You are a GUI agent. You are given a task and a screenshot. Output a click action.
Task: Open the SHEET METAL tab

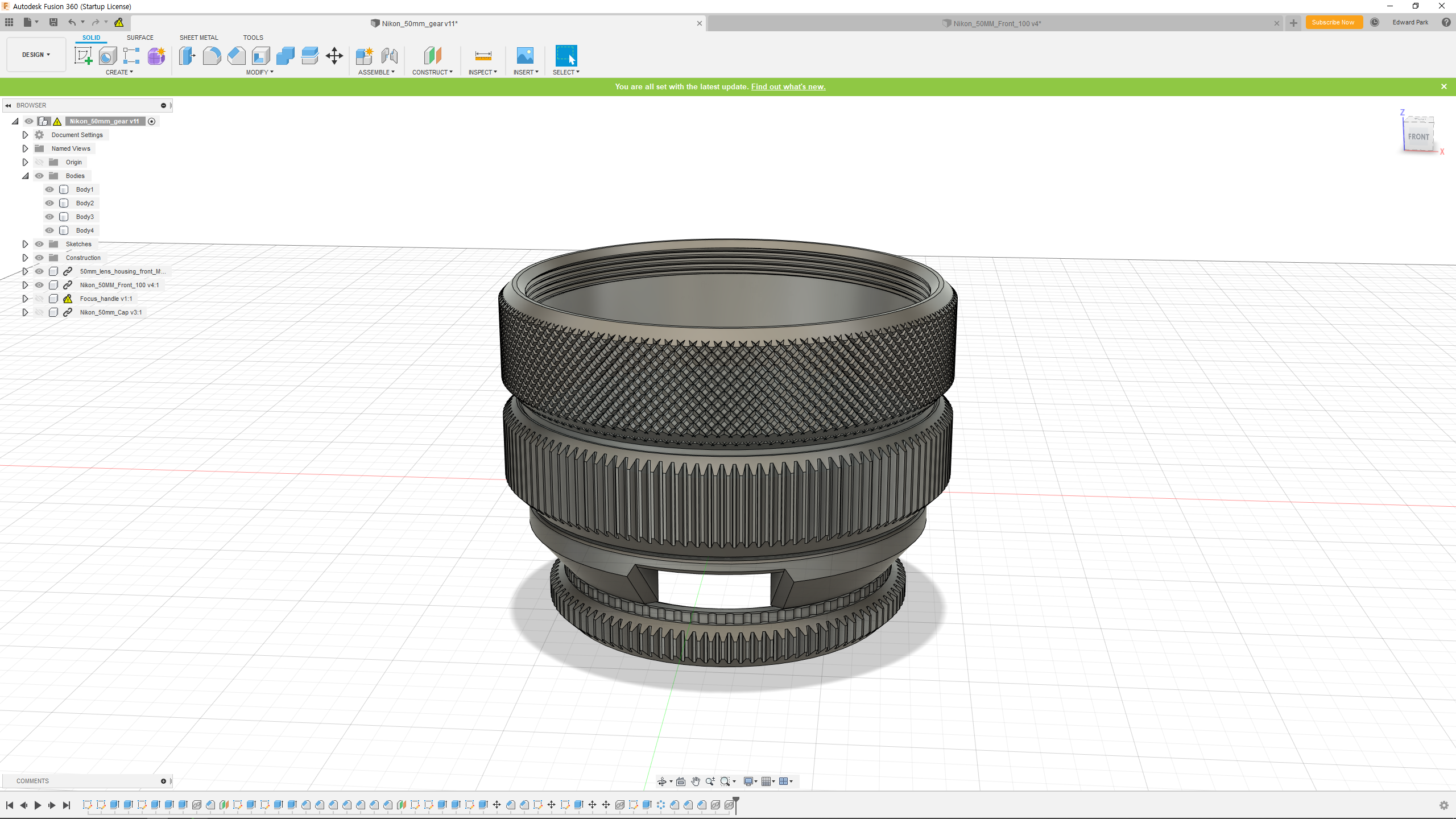coord(198,38)
